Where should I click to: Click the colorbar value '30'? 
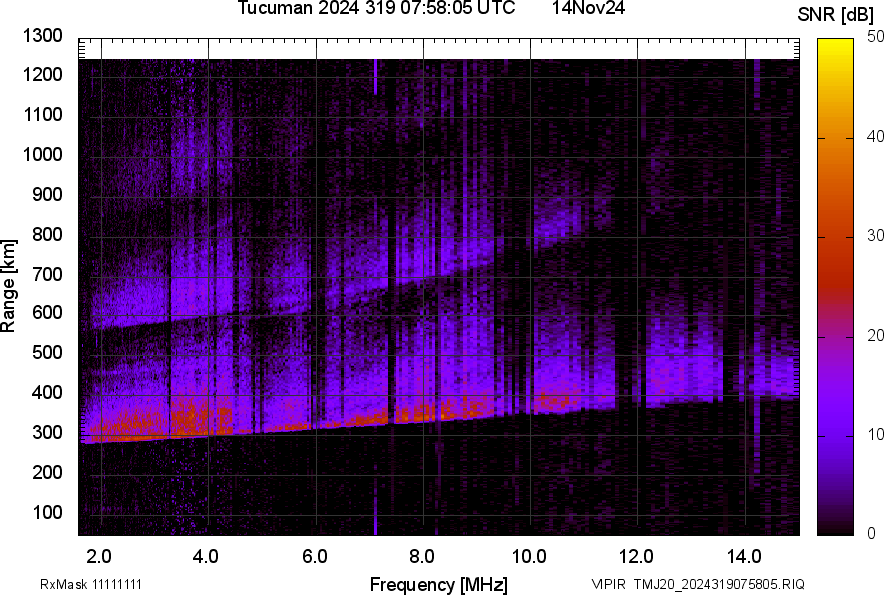(x=876, y=235)
